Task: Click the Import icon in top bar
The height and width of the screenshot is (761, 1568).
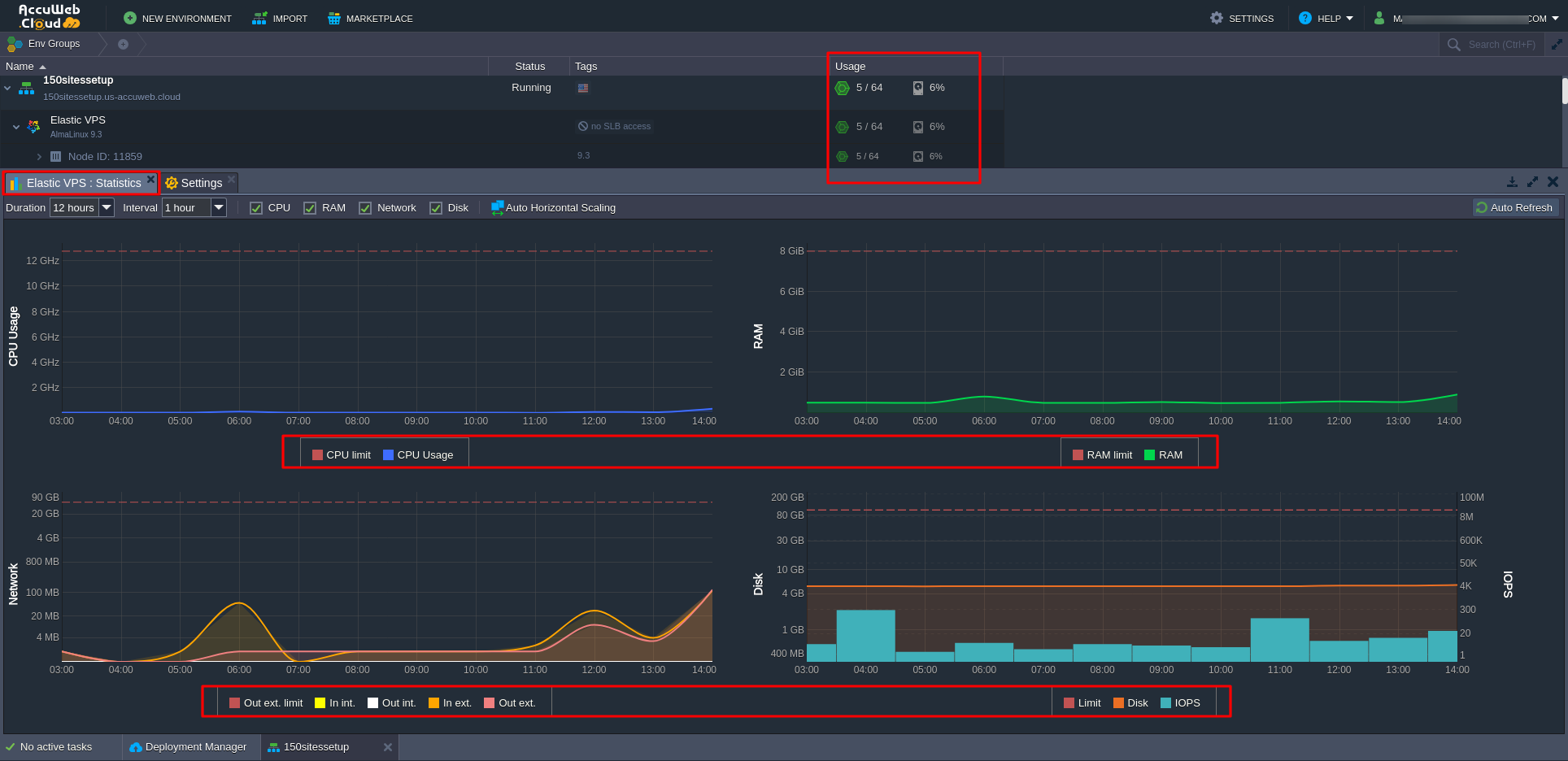Action: point(259,18)
